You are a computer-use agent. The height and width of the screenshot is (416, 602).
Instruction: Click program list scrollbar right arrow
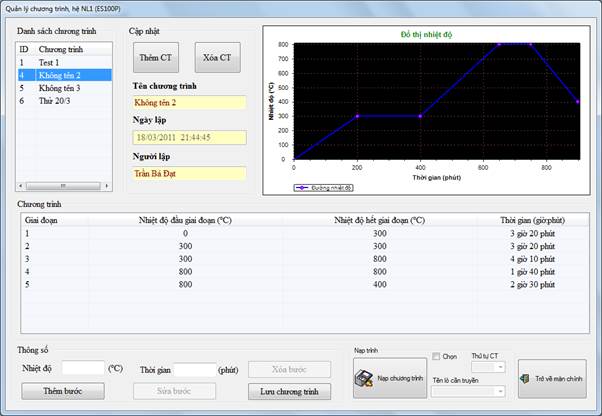[107, 186]
